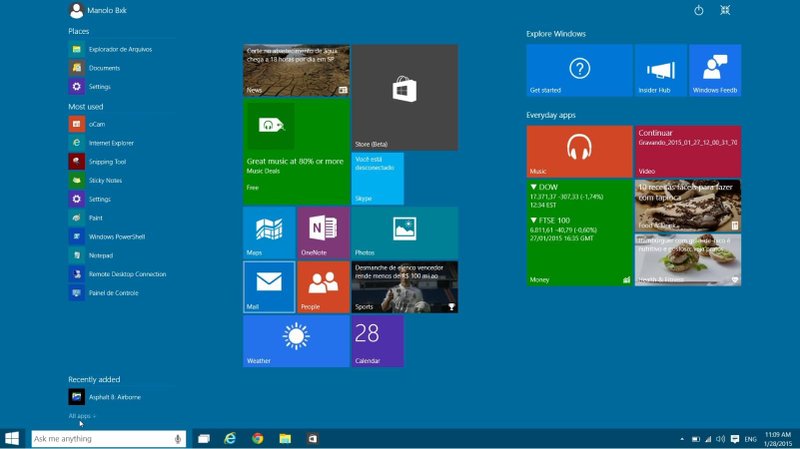This screenshot has width=800, height=449.
Task: Expand the All apps list
Action: (82, 416)
